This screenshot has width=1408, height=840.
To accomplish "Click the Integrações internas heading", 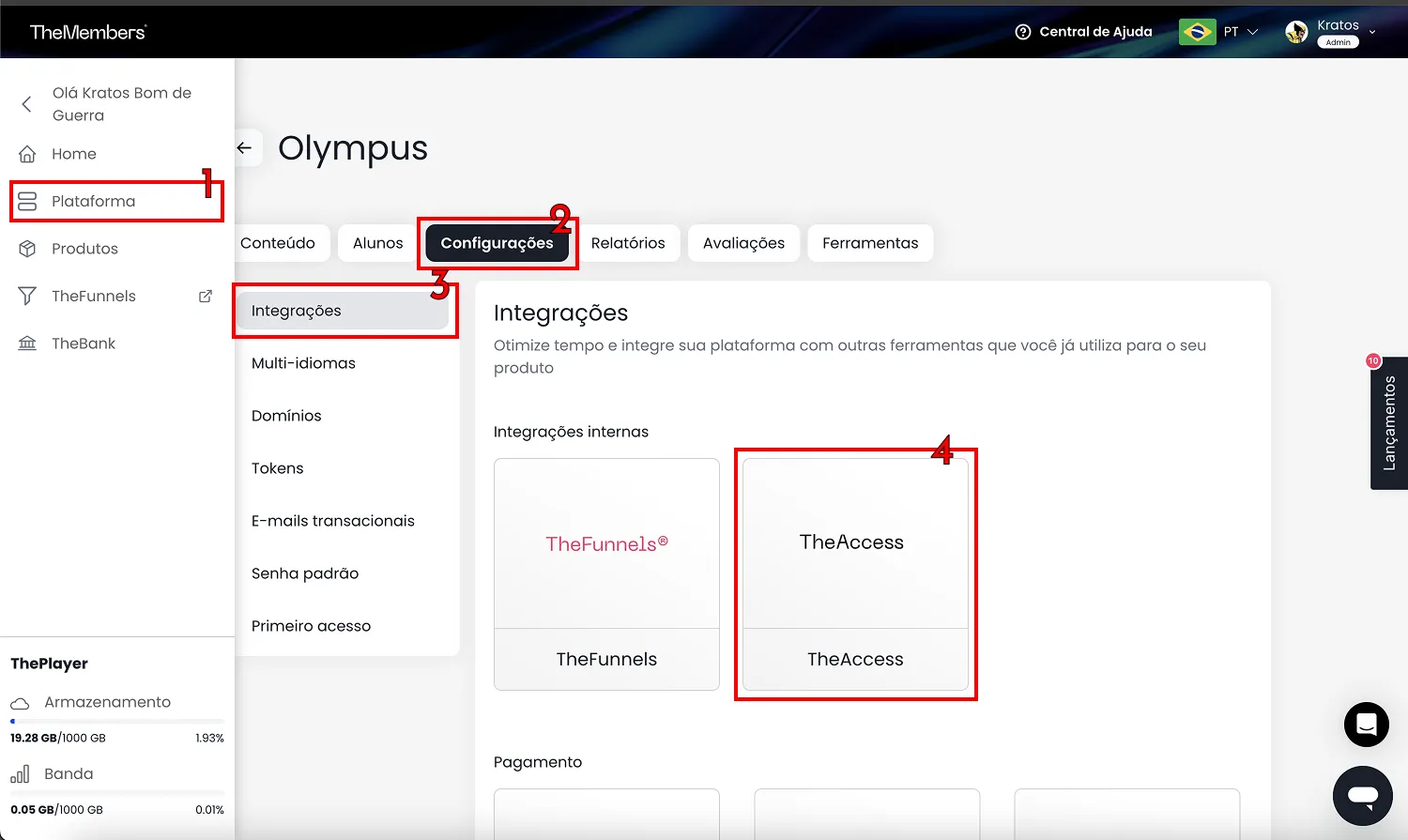I will 571,432.
